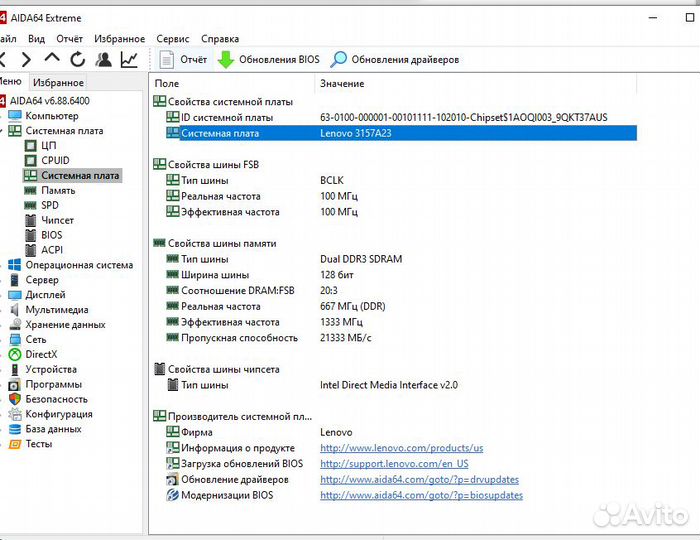Image resolution: width=700 pixels, height=540 pixels.
Task: Select the Lenovo 3157A23 row
Action: point(401,133)
